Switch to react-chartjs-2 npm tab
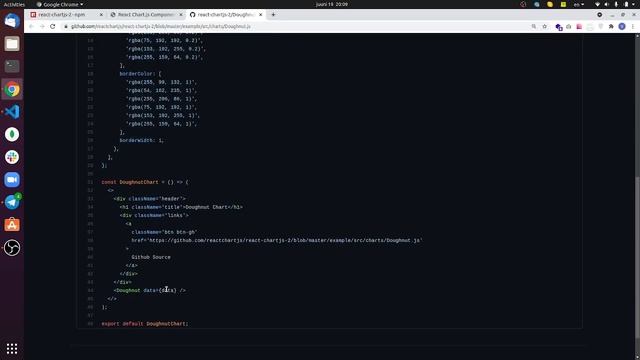 [62, 15]
